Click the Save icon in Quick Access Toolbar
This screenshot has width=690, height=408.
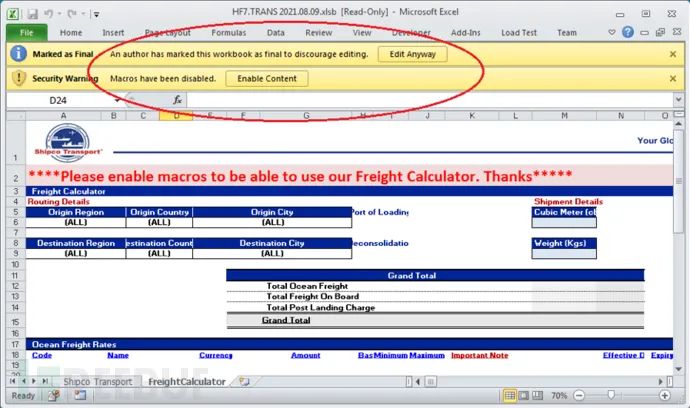pos(32,14)
